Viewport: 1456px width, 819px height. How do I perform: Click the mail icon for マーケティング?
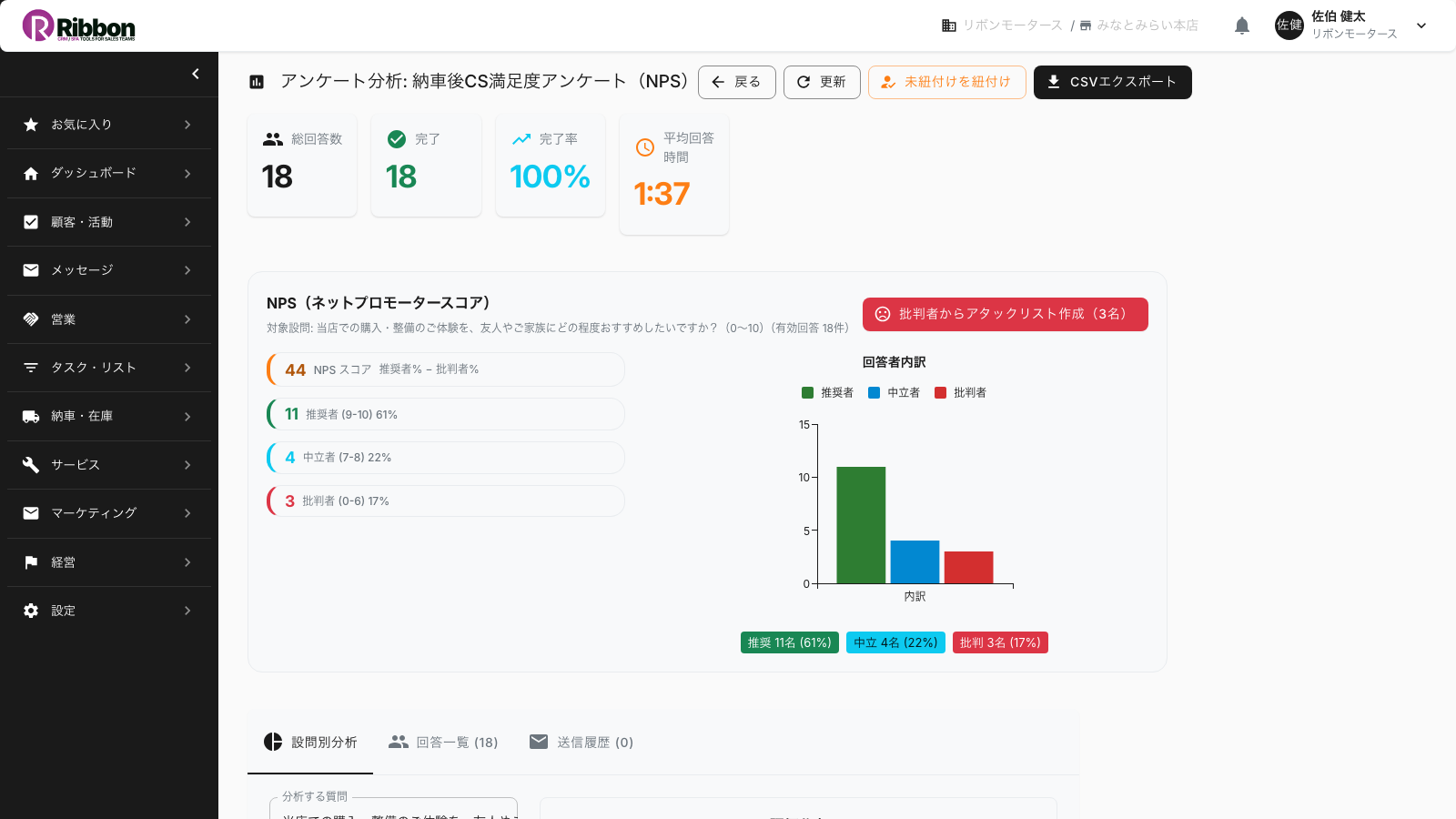(x=31, y=513)
